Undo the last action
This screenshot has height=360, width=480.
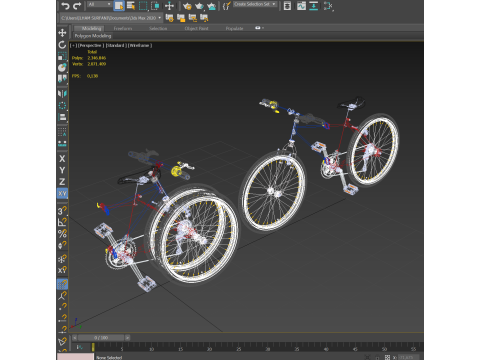click(x=65, y=6)
